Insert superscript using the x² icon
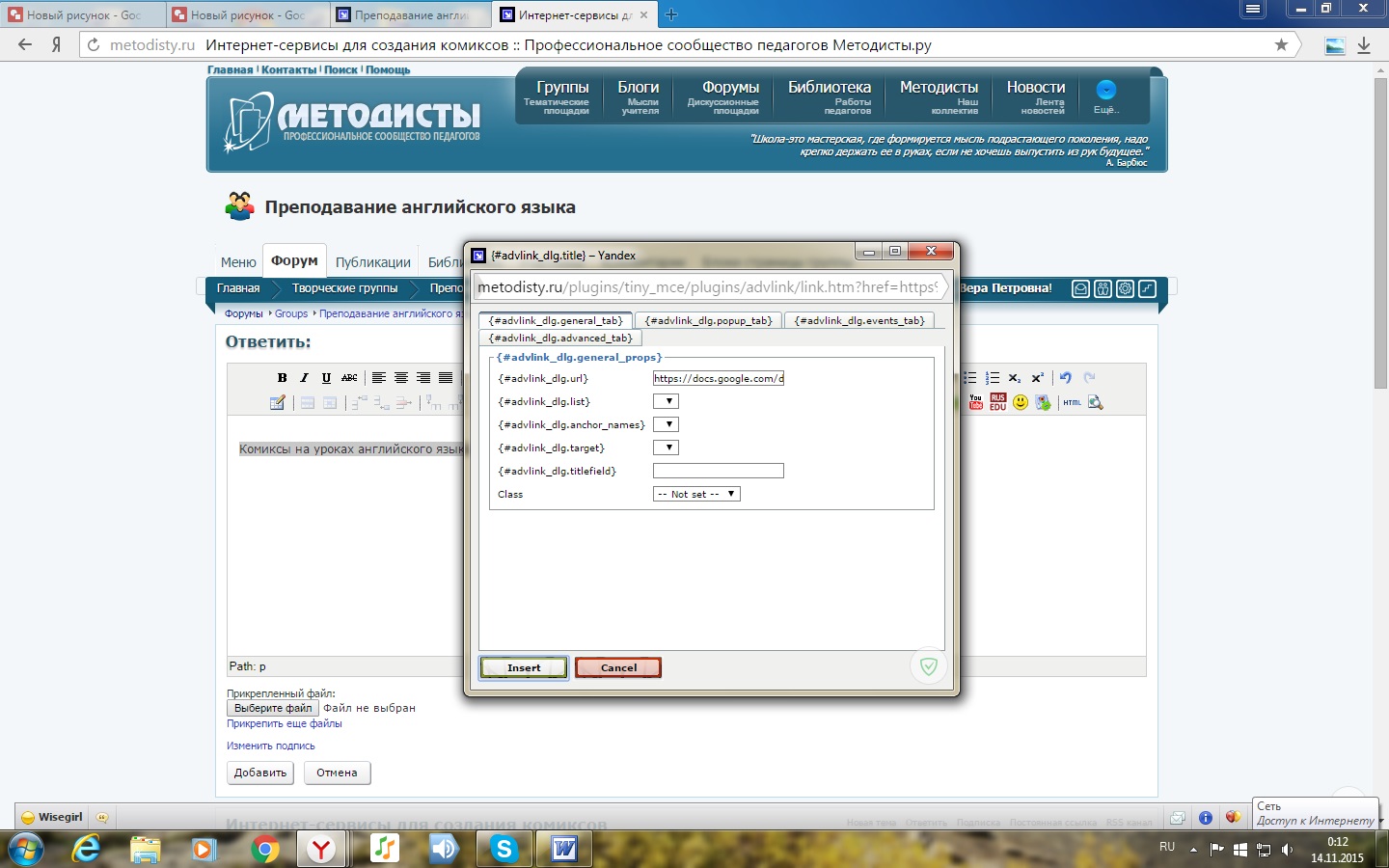This screenshot has width=1389, height=868. tap(1037, 378)
